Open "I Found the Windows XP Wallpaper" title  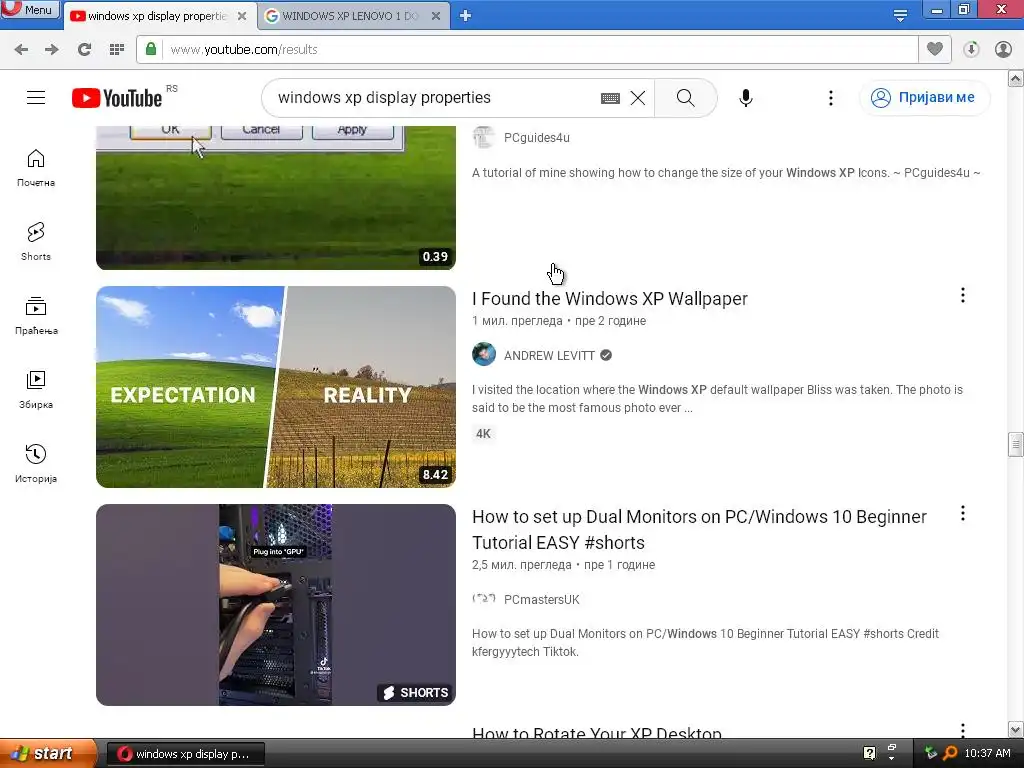609,298
